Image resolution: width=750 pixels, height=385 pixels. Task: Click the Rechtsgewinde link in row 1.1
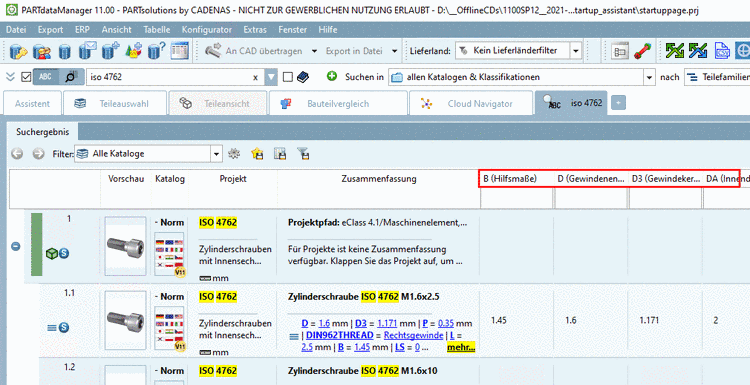coord(413,335)
